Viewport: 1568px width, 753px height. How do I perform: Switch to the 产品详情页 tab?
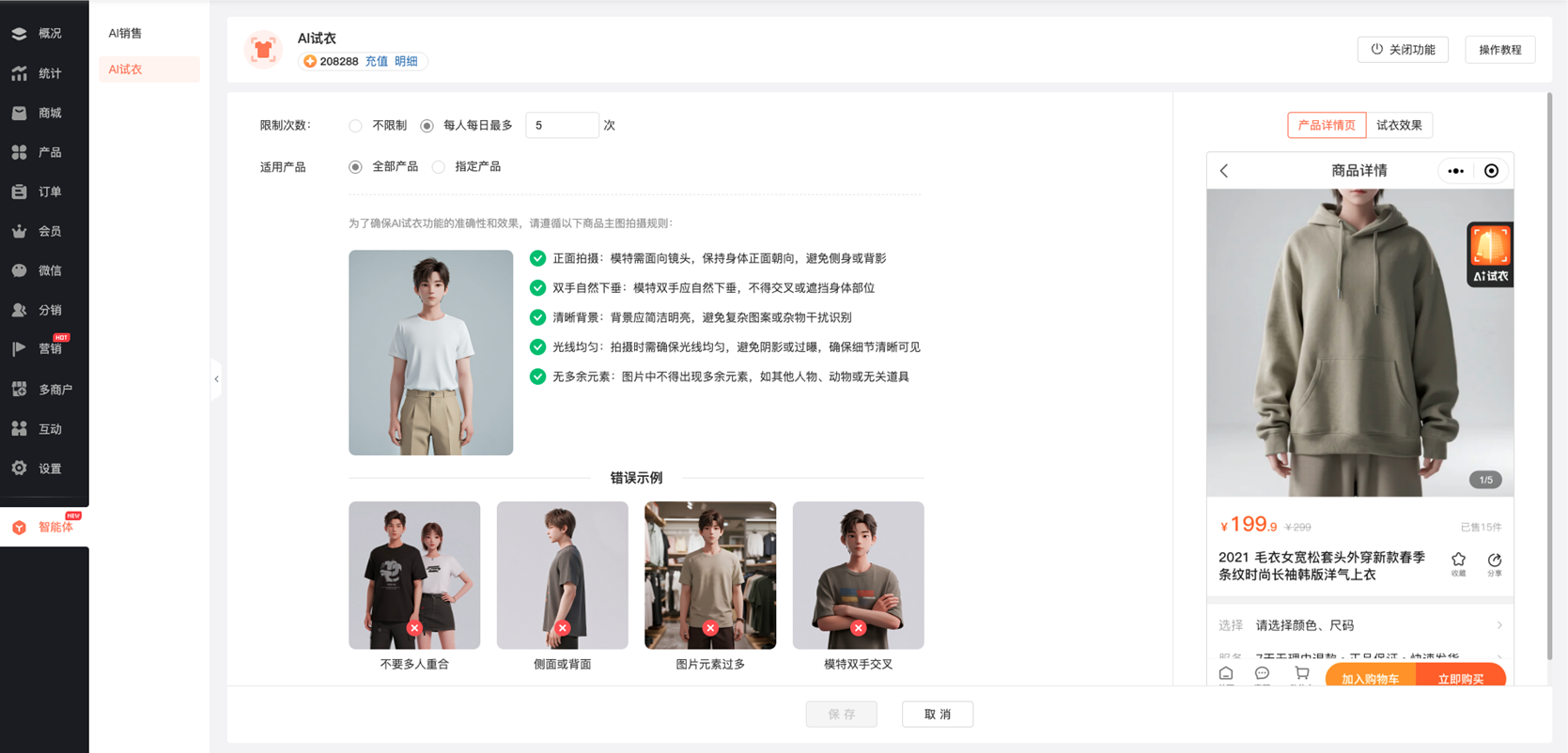coord(1326,125)
